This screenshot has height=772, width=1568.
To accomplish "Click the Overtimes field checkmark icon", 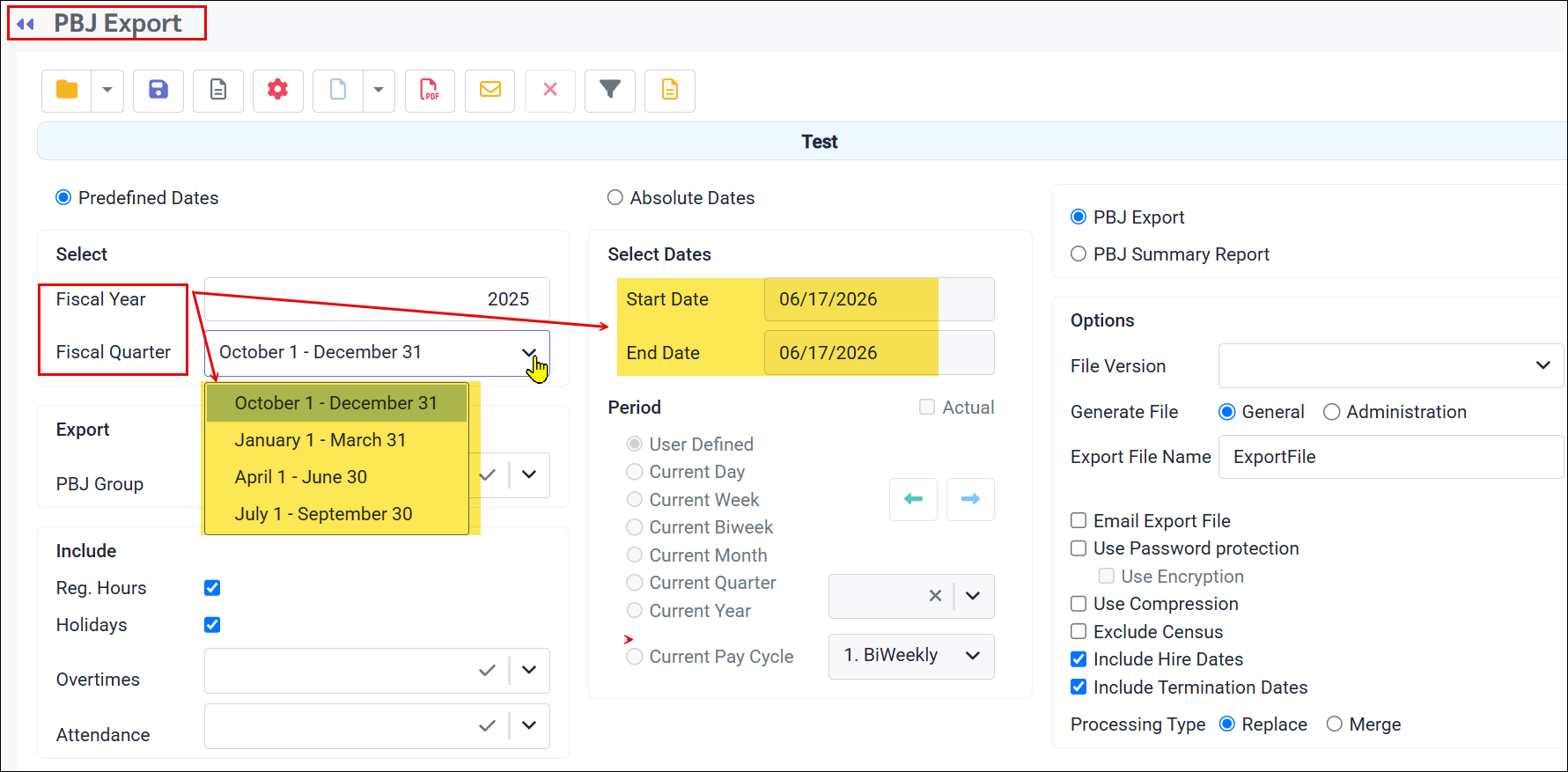I will [x=487, y=671].
